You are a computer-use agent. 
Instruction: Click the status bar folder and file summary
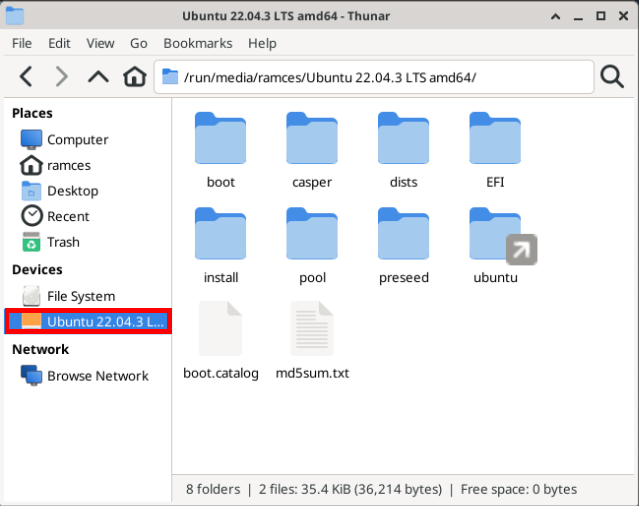381,489
